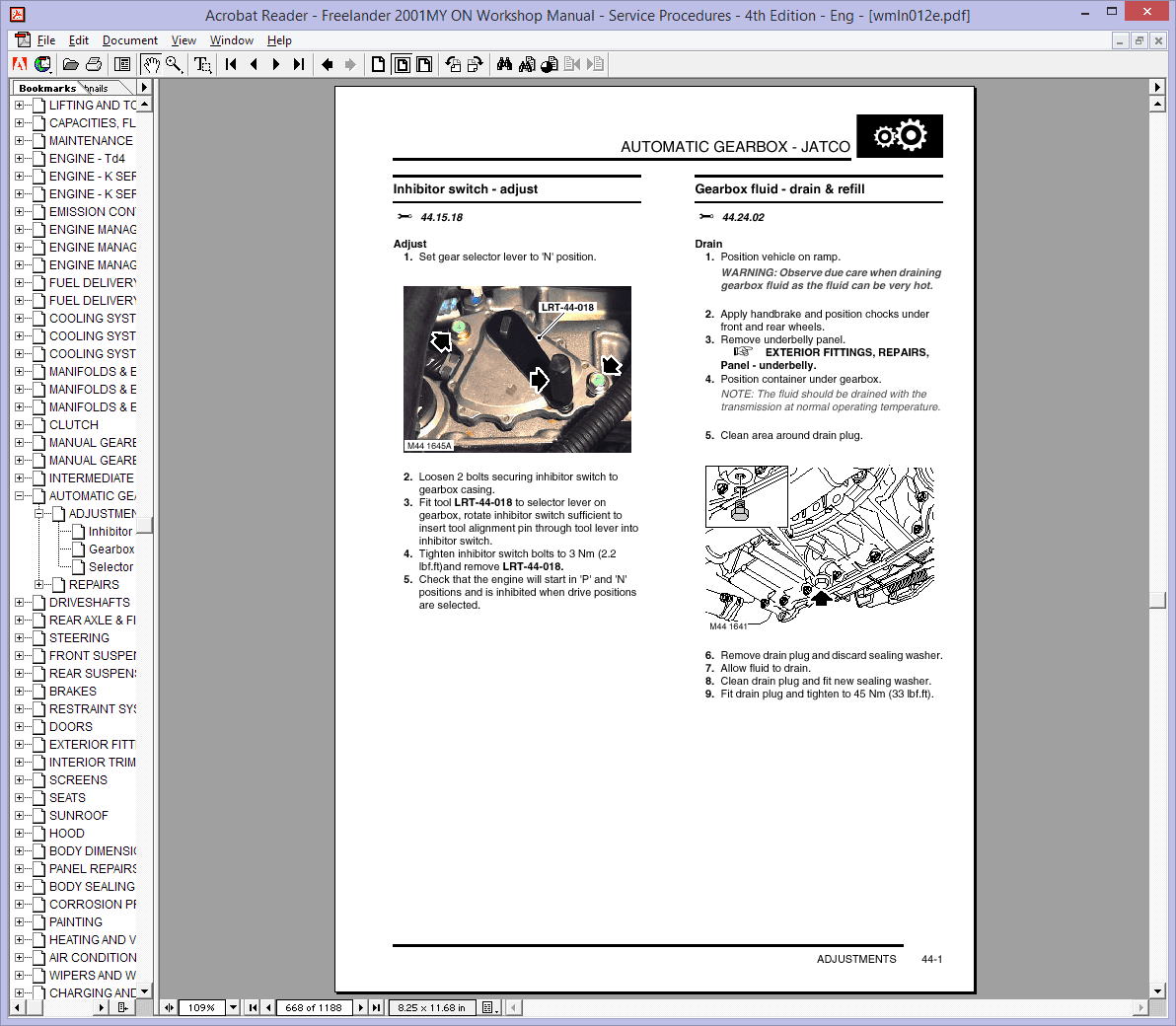Screen dimensions: 1176x1026
Task: Select the Hand tool
Action: click(x=151, y=64)
